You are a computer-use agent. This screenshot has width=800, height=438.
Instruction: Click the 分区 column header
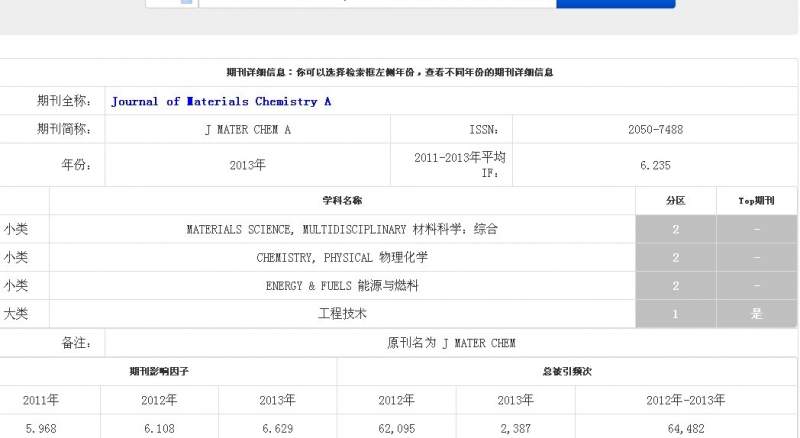676,201
